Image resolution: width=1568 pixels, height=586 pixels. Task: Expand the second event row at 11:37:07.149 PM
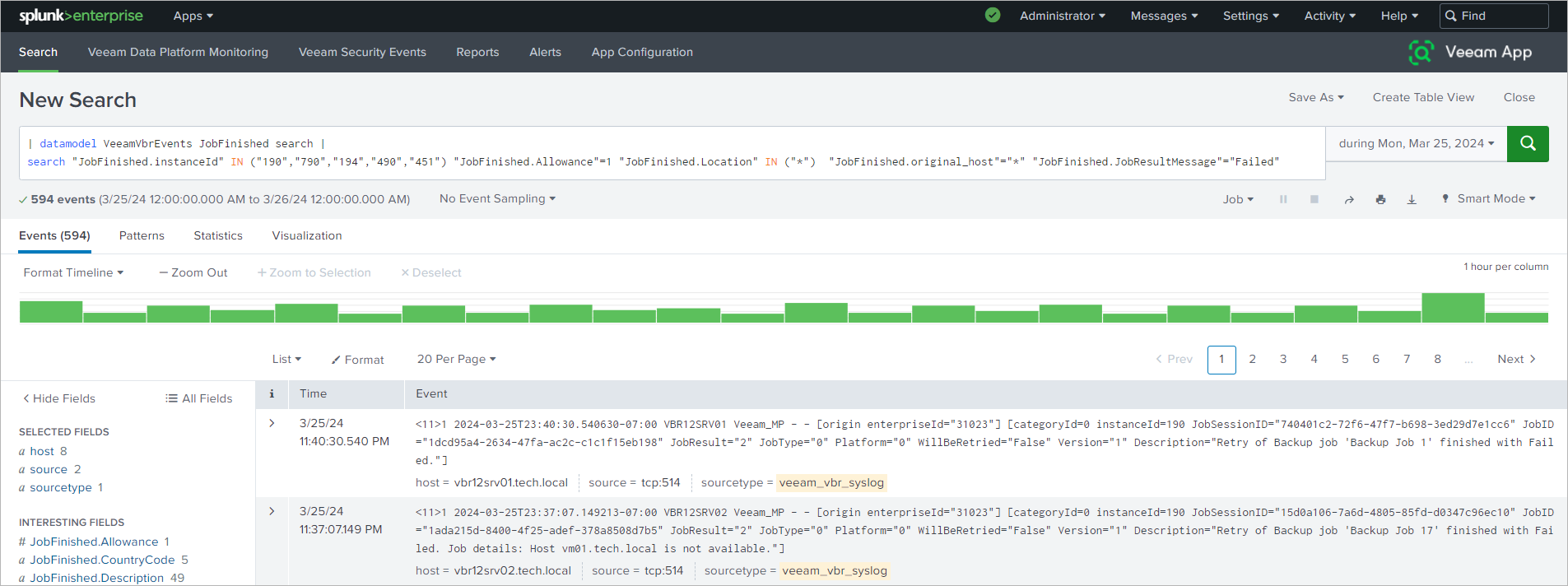click(272, 511)
